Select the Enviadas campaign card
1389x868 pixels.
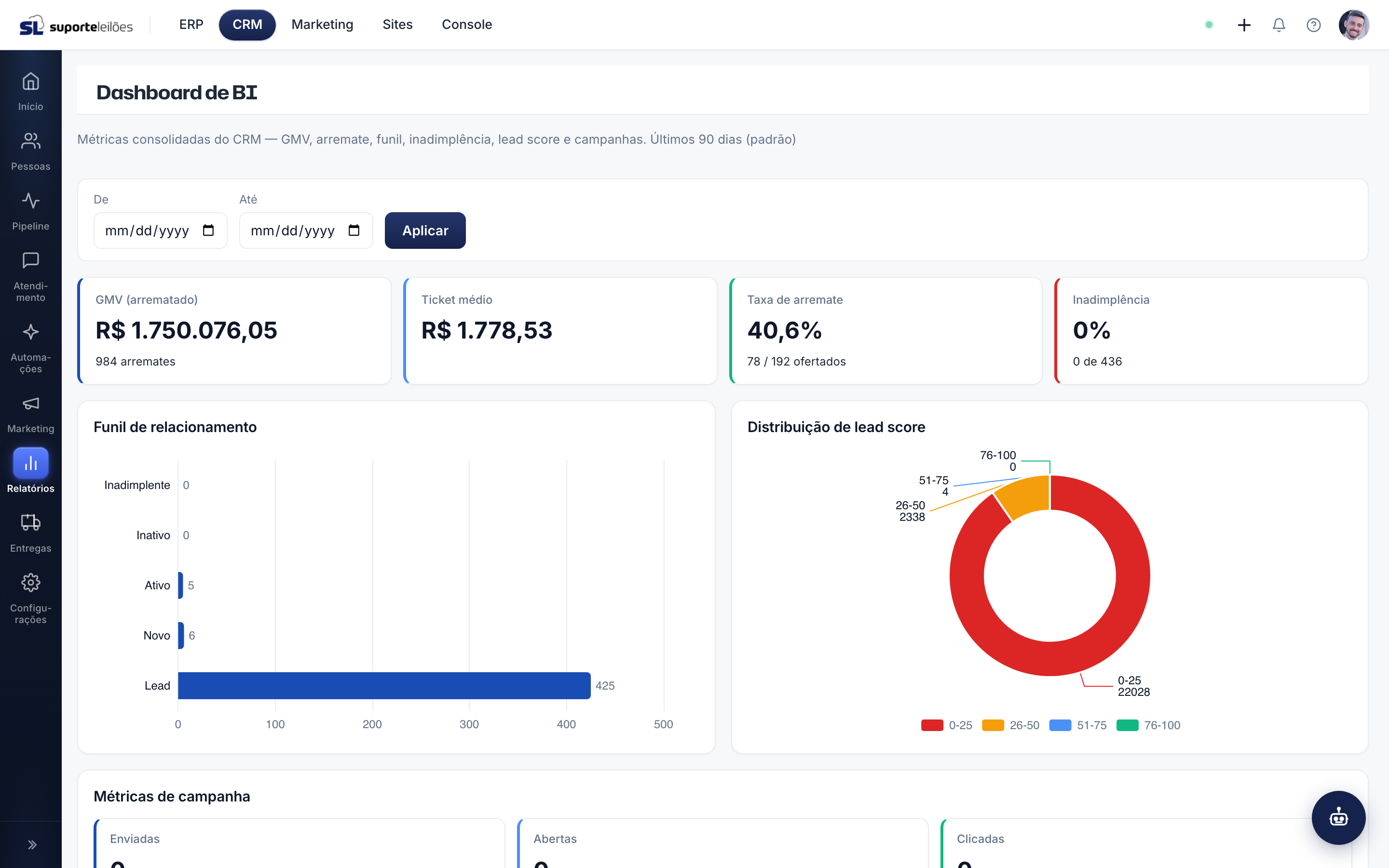point(299,843)
